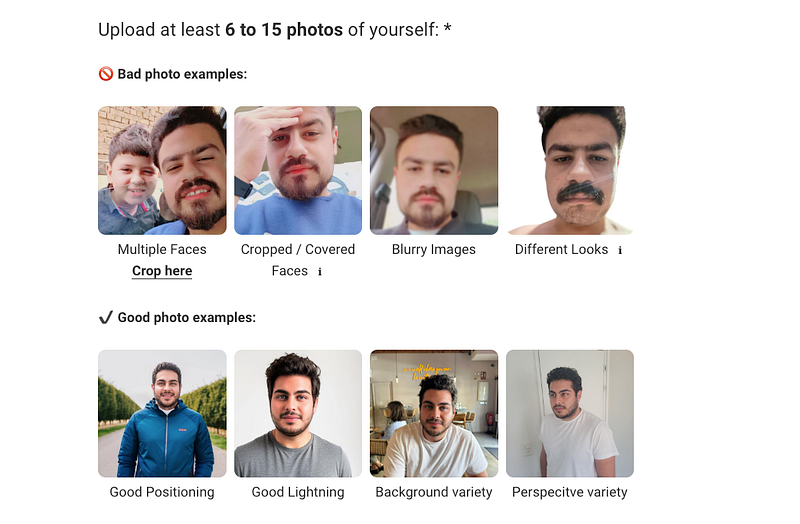Open the Multiple Faces example photo
The height and width of the screenshot is (524, 800).
click(162, 170)
